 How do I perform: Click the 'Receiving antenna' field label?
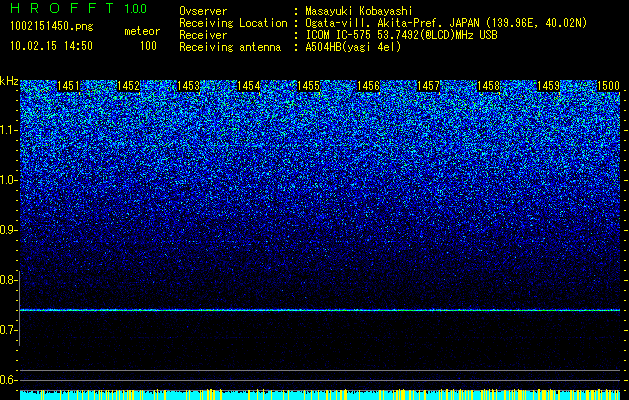click(x=230, y=47)
